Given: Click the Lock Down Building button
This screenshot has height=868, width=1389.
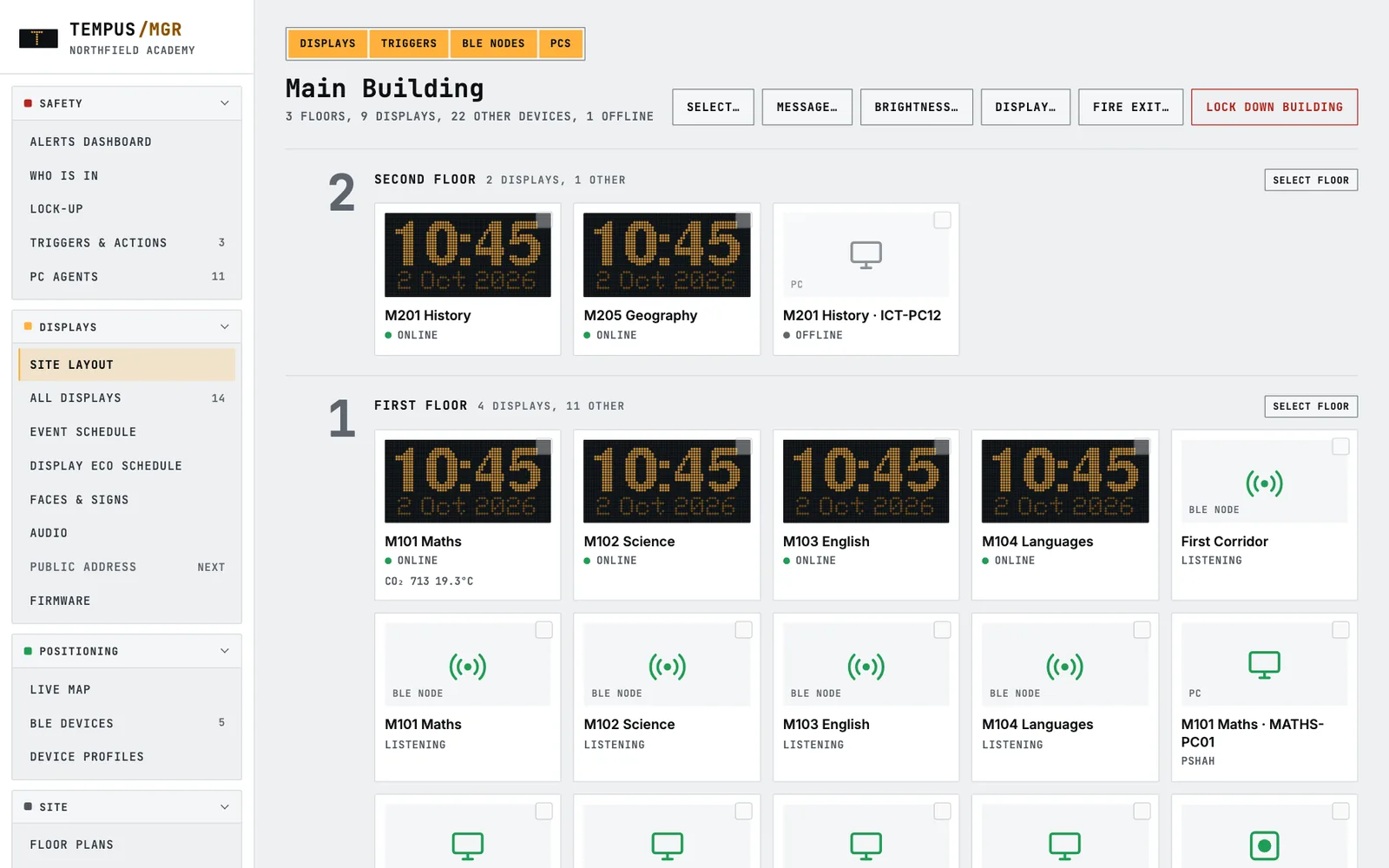Looking at the screenshot, I should pyautogui.click(x=1274, y=107).
